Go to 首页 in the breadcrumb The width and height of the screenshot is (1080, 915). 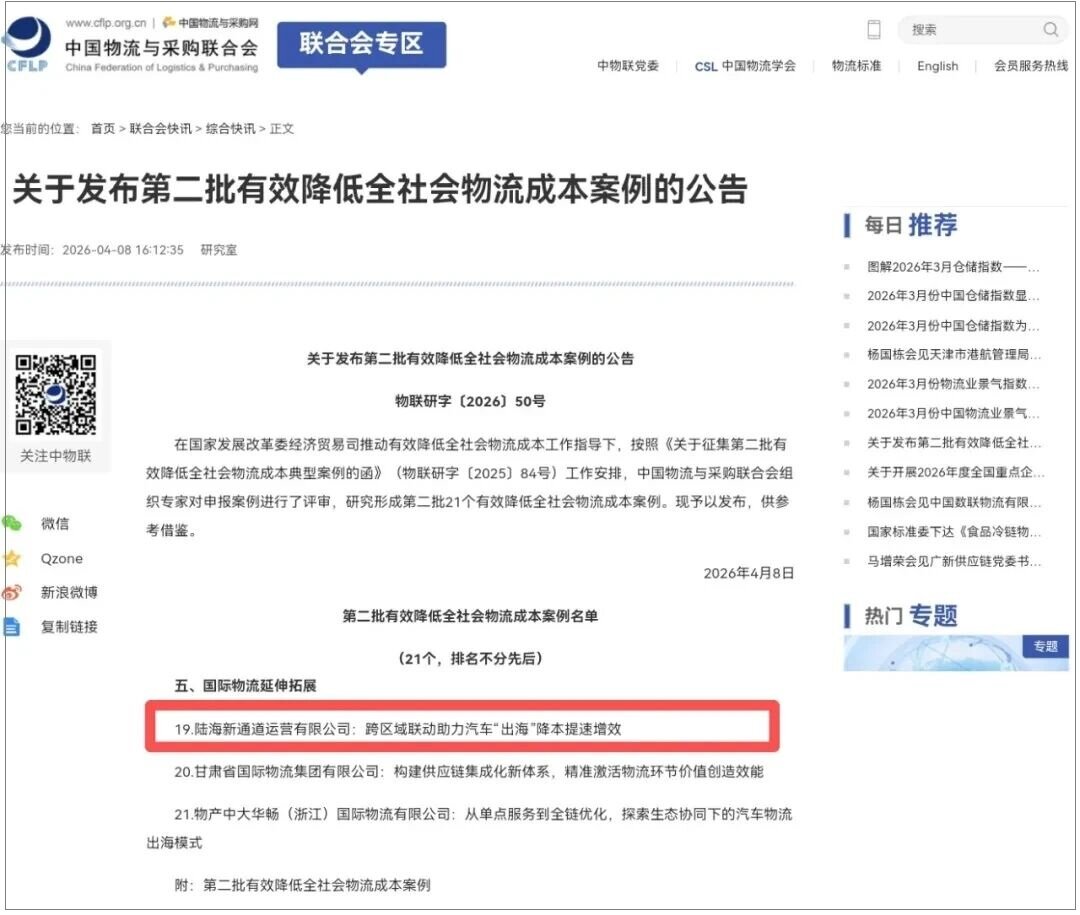[x=103, y=129]
